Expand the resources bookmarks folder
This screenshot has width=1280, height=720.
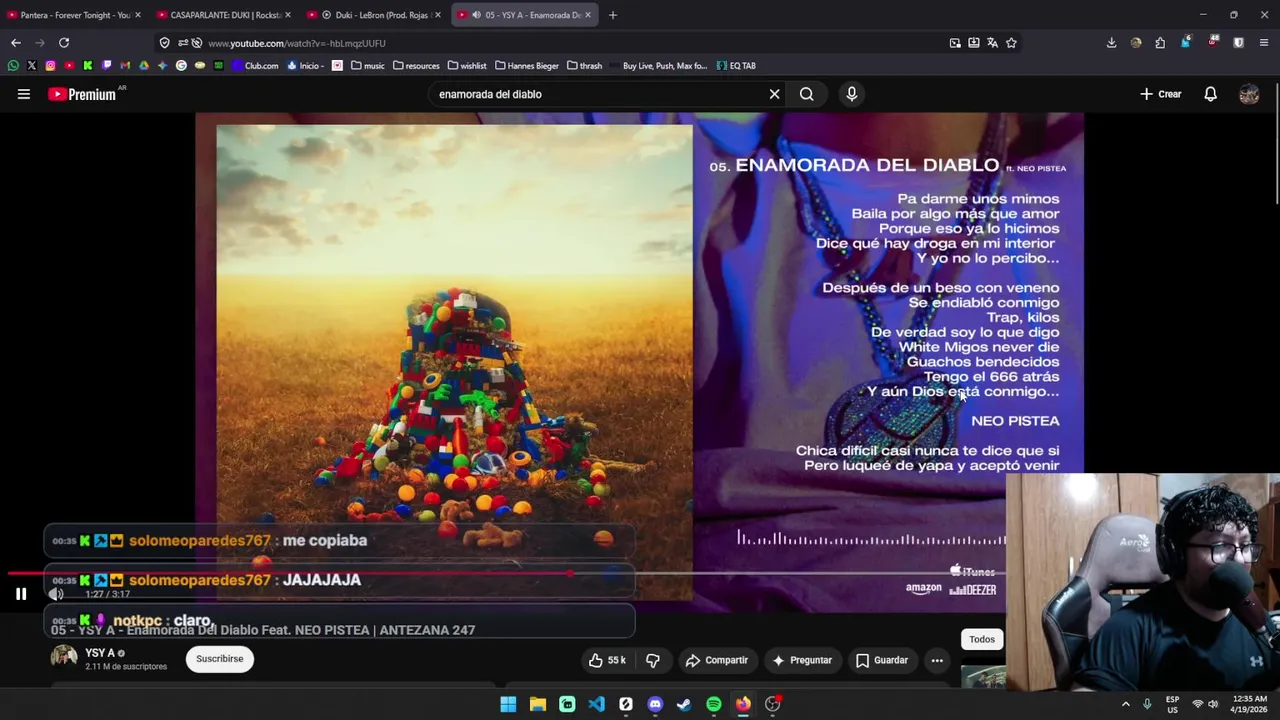pyautogui.click(x=416, y=66)
